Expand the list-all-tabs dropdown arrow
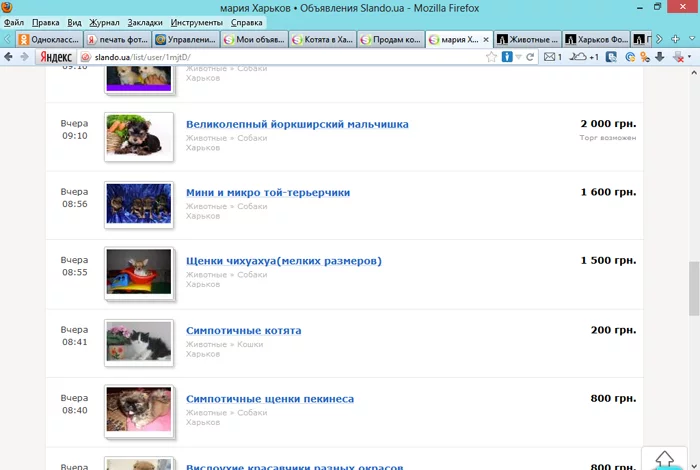Image resolution: width=700 pixels, height=470 pixels. pyautogui.click(x=690, y=39)
